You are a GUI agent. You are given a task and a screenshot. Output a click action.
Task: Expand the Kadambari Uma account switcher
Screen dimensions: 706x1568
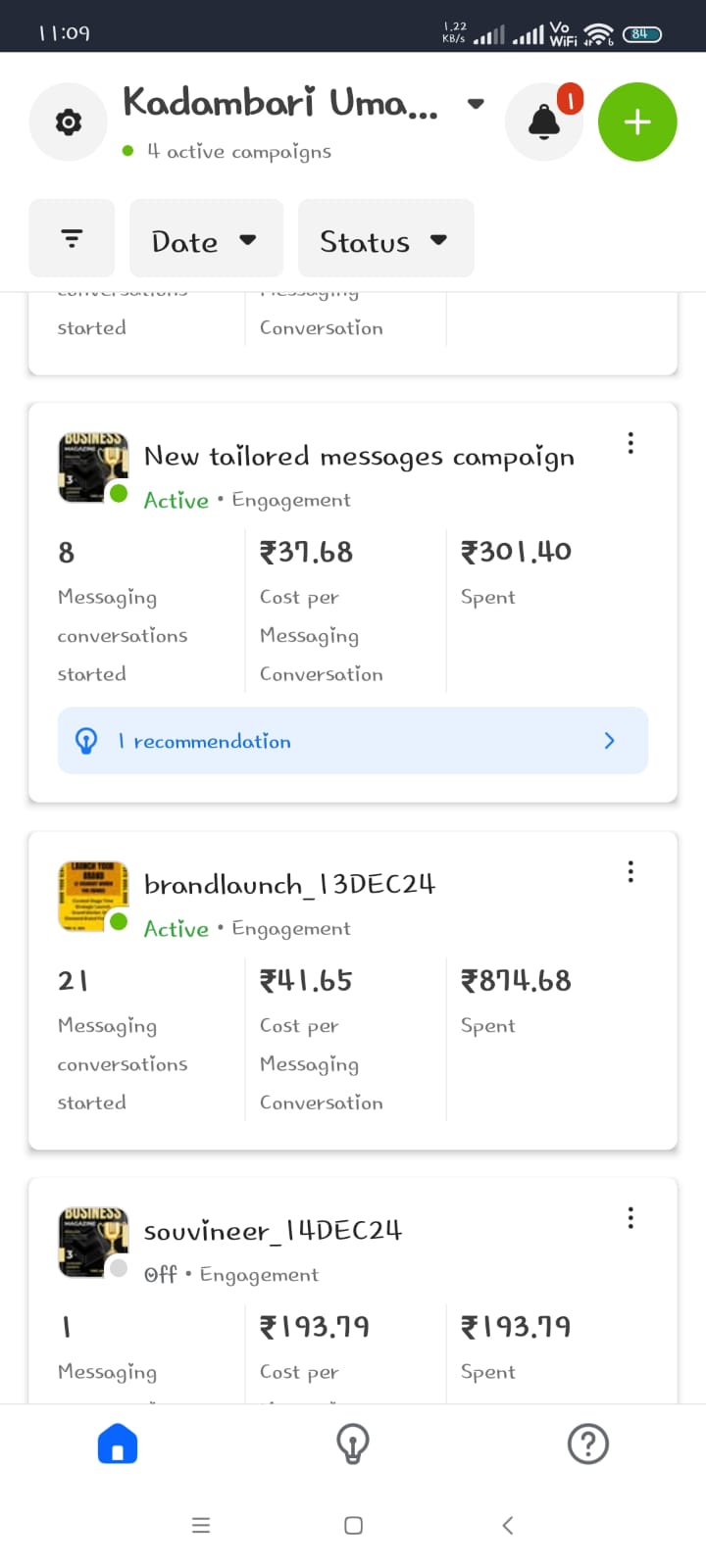click(x=476, y=104)
